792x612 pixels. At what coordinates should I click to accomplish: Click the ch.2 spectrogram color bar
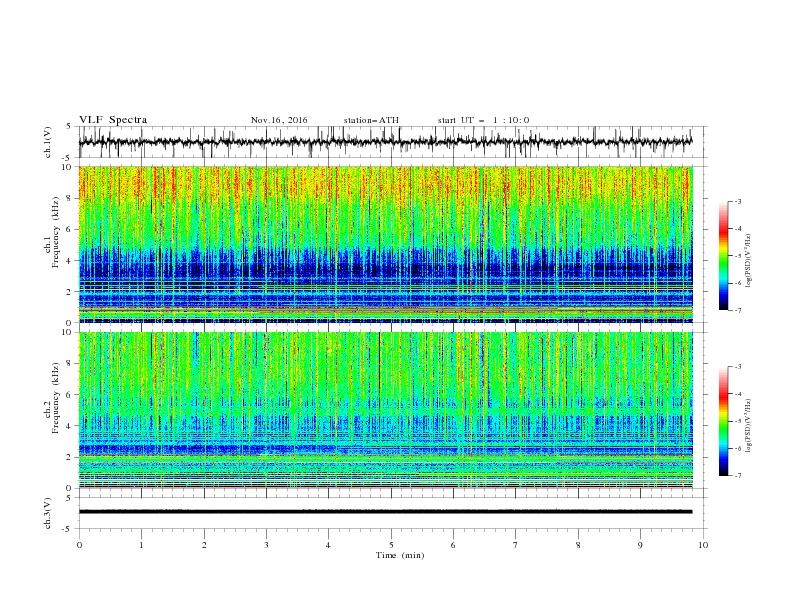(x=723, y=421)
